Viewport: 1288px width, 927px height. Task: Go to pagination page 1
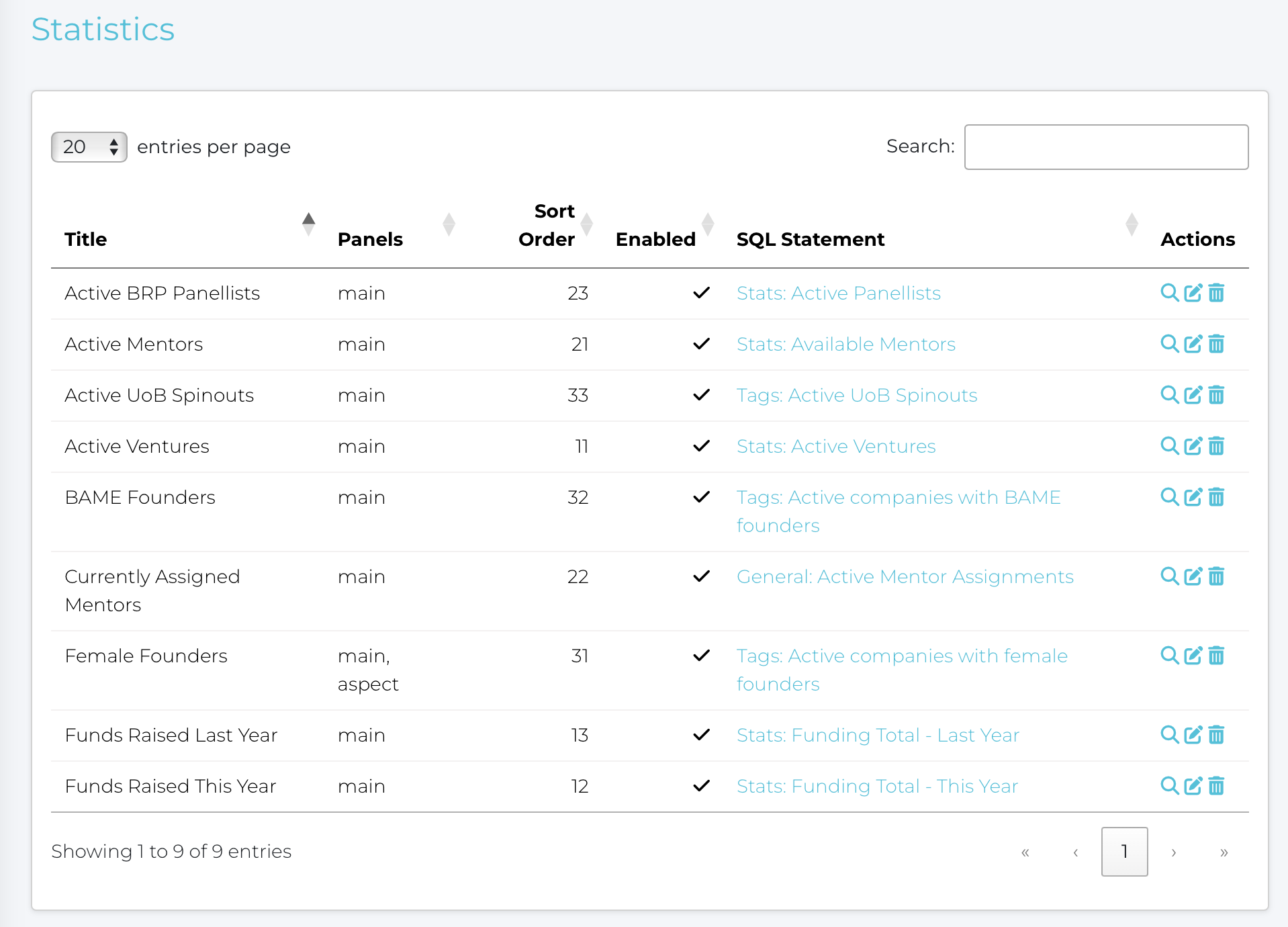1124,852
